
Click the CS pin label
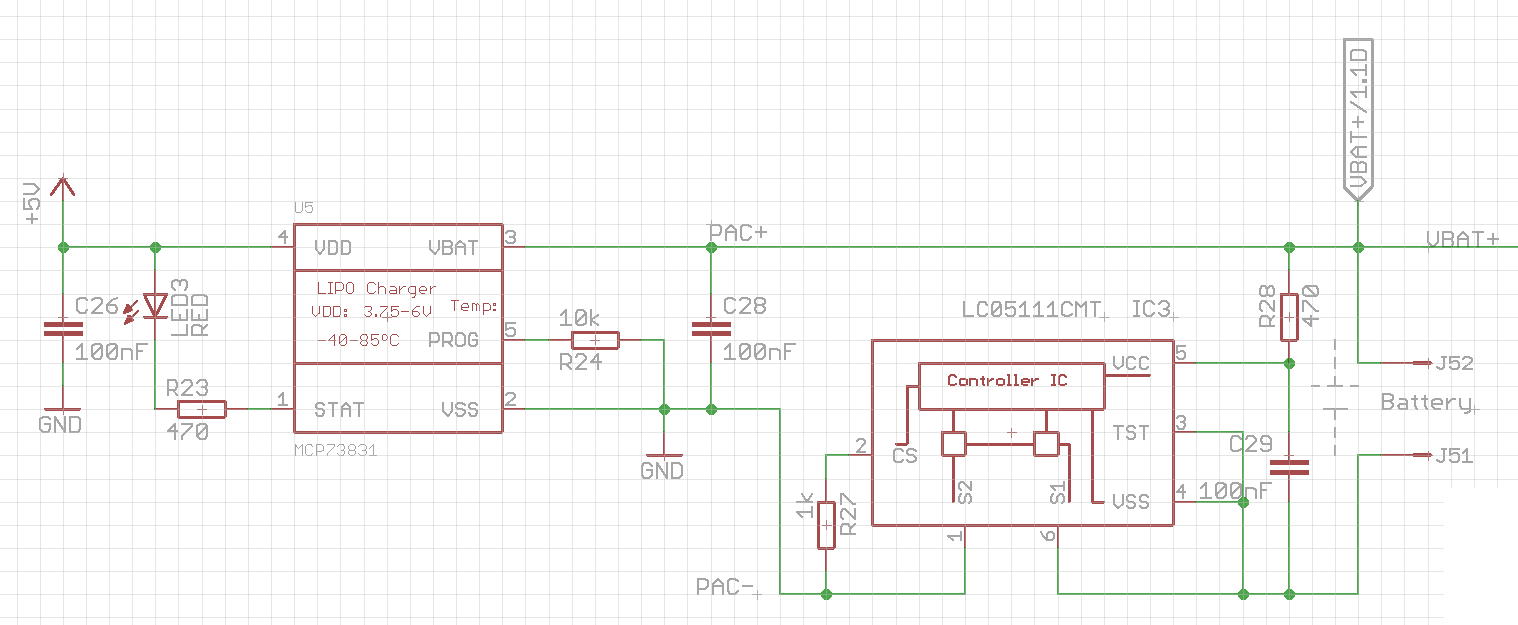[x=905, y=455]
